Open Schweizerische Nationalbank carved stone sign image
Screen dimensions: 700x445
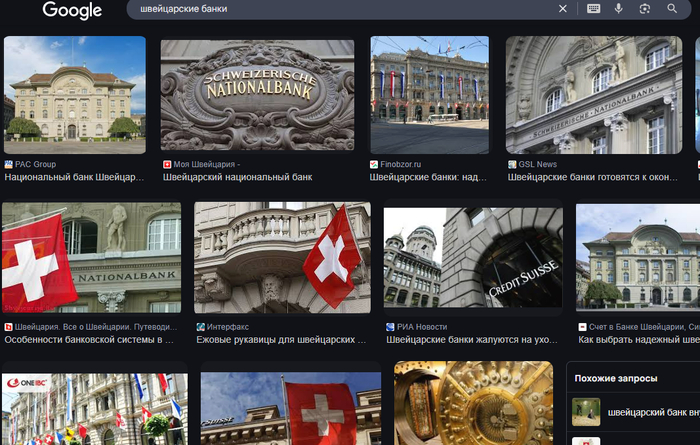[x=258, y=95]
